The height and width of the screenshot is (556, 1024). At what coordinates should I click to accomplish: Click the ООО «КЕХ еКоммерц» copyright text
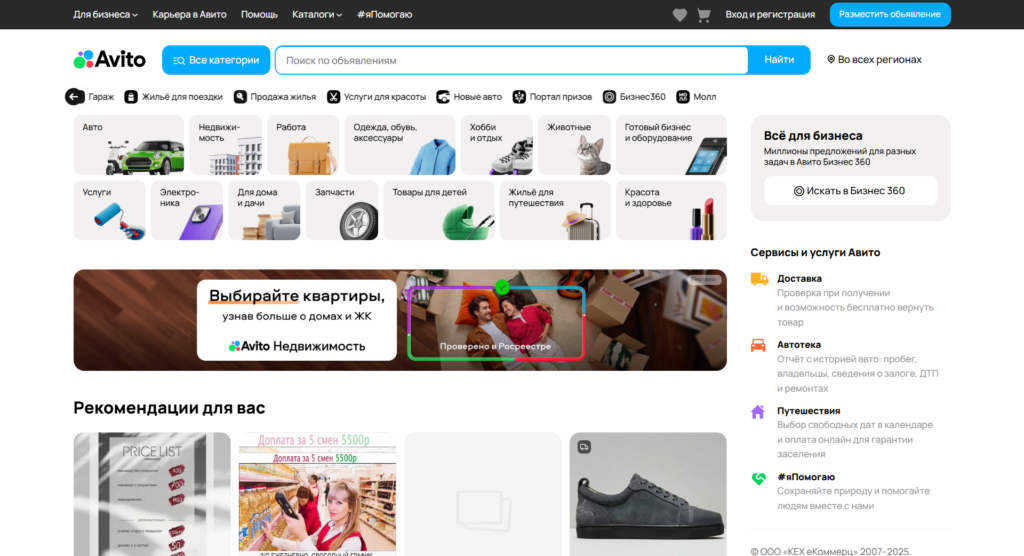831,551
